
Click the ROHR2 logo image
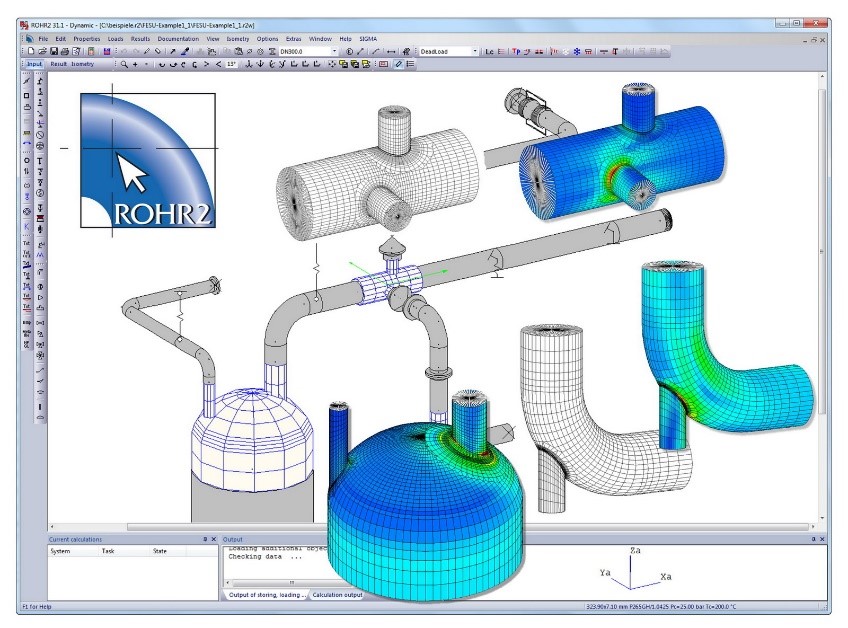tap(148, 160)
